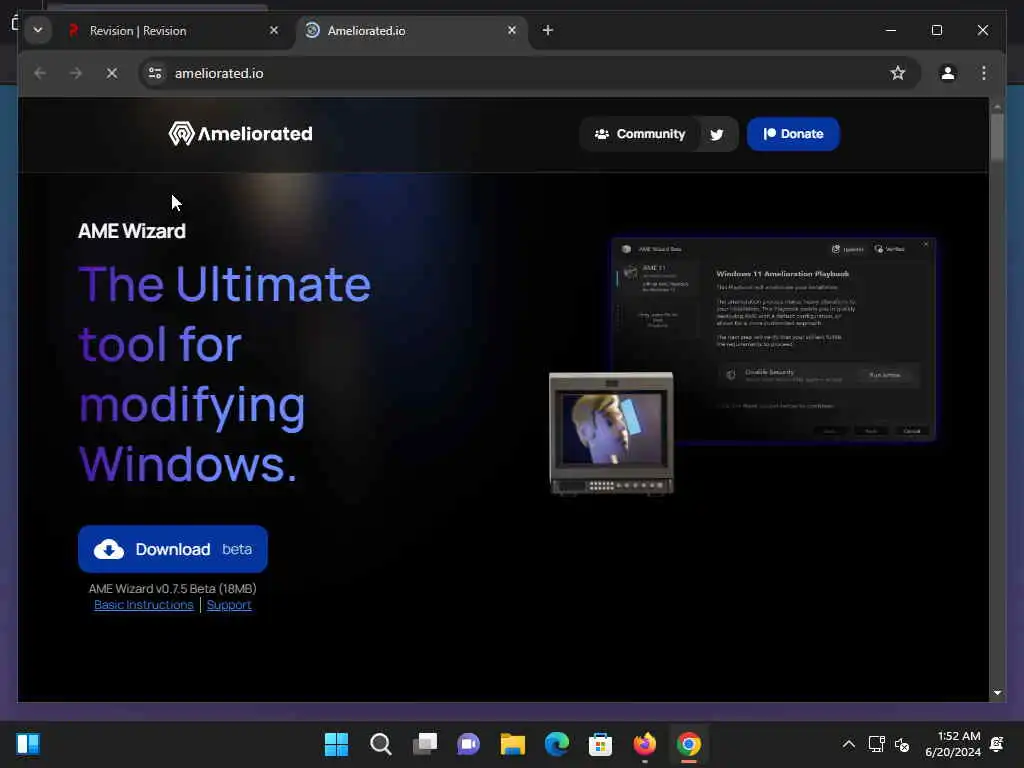Screen dimensions: 1024x768
Task: Show hidden system tray icons
Action: [x=848, y=744]
